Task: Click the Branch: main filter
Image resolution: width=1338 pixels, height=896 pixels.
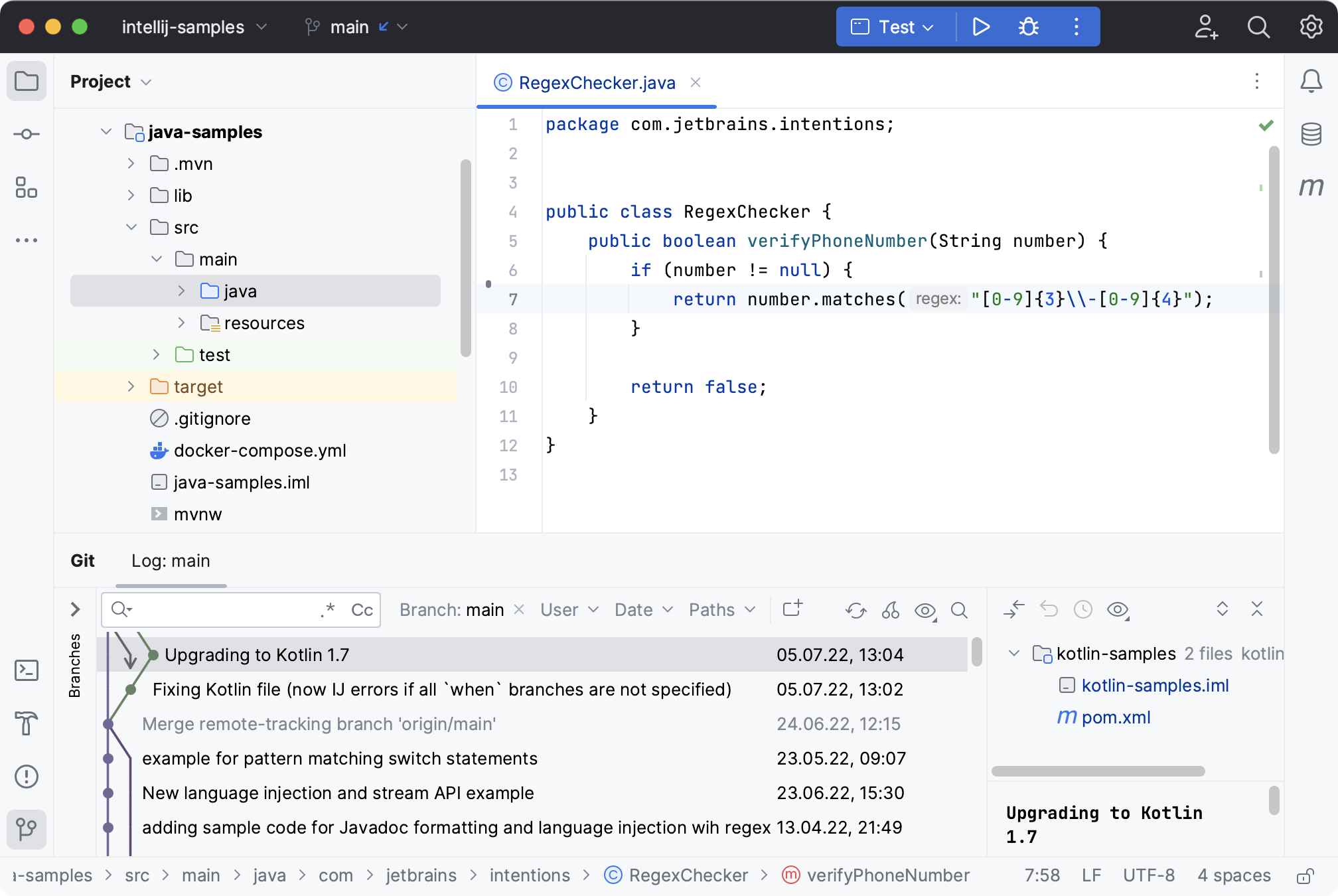Action: [x=452, y=610]
